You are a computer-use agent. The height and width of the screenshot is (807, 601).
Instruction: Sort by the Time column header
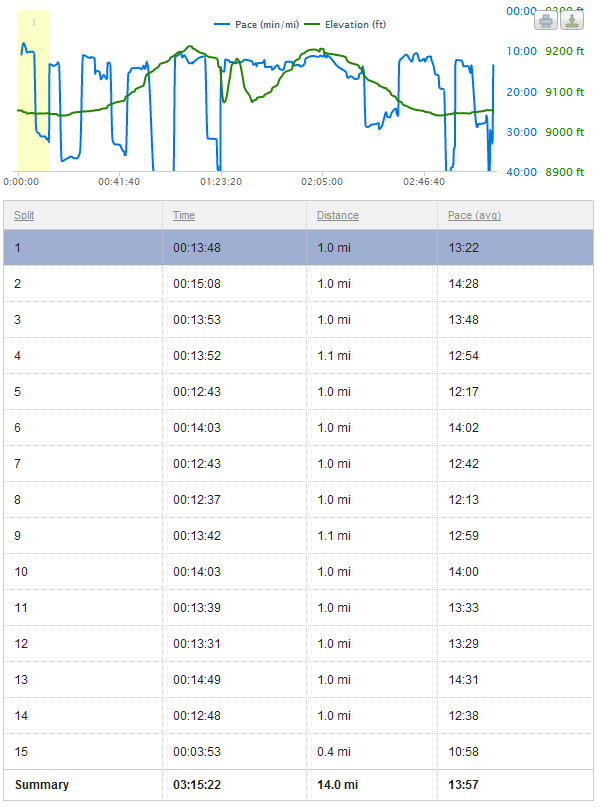click(x=183, y=215)
